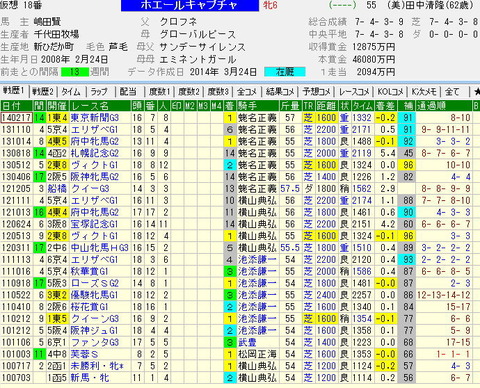
Task: Click the owner name 嶋田賢
Action: point(47,22)
